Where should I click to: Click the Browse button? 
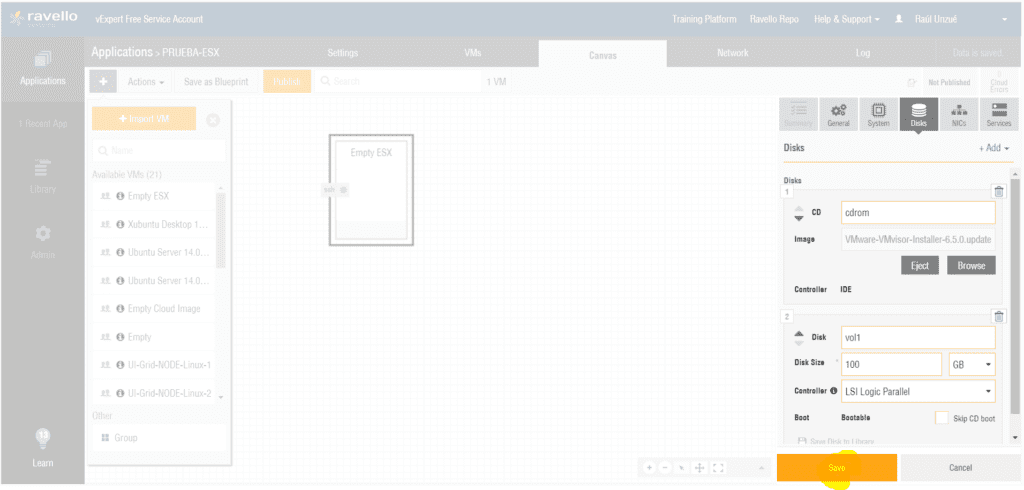(x=971, y=266)
